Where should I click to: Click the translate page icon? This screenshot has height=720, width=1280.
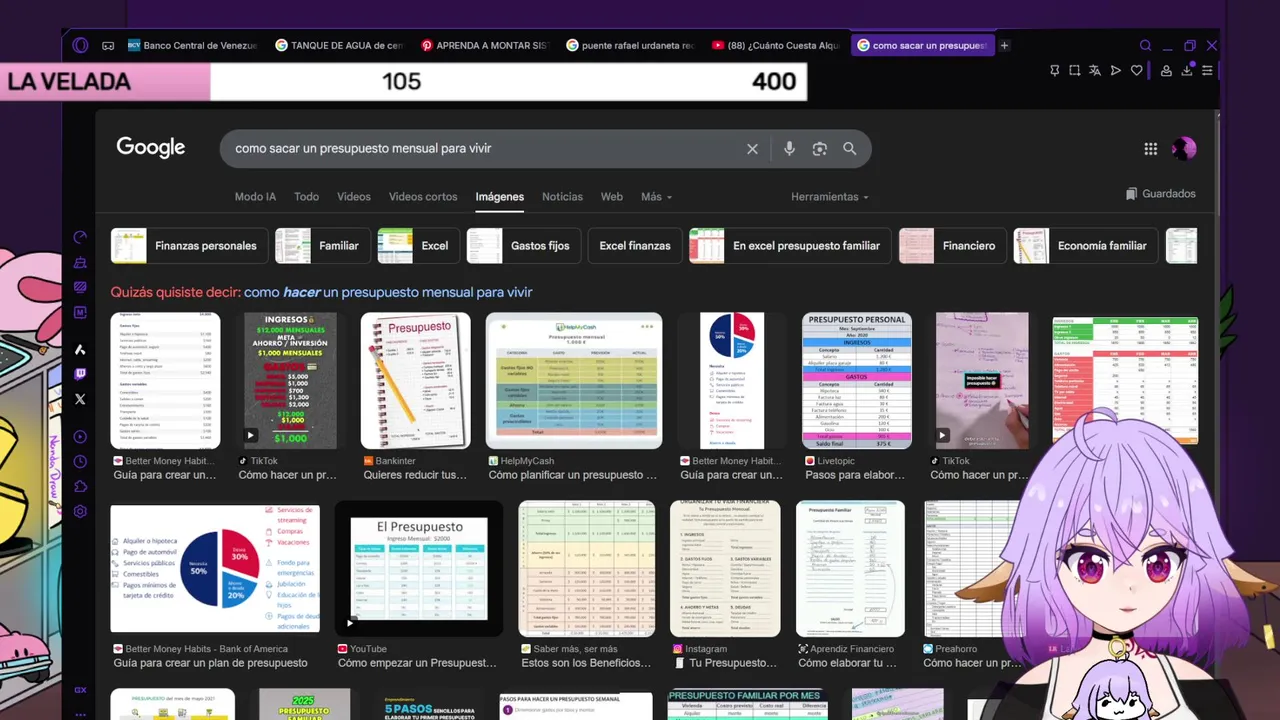coord(1095,70)
